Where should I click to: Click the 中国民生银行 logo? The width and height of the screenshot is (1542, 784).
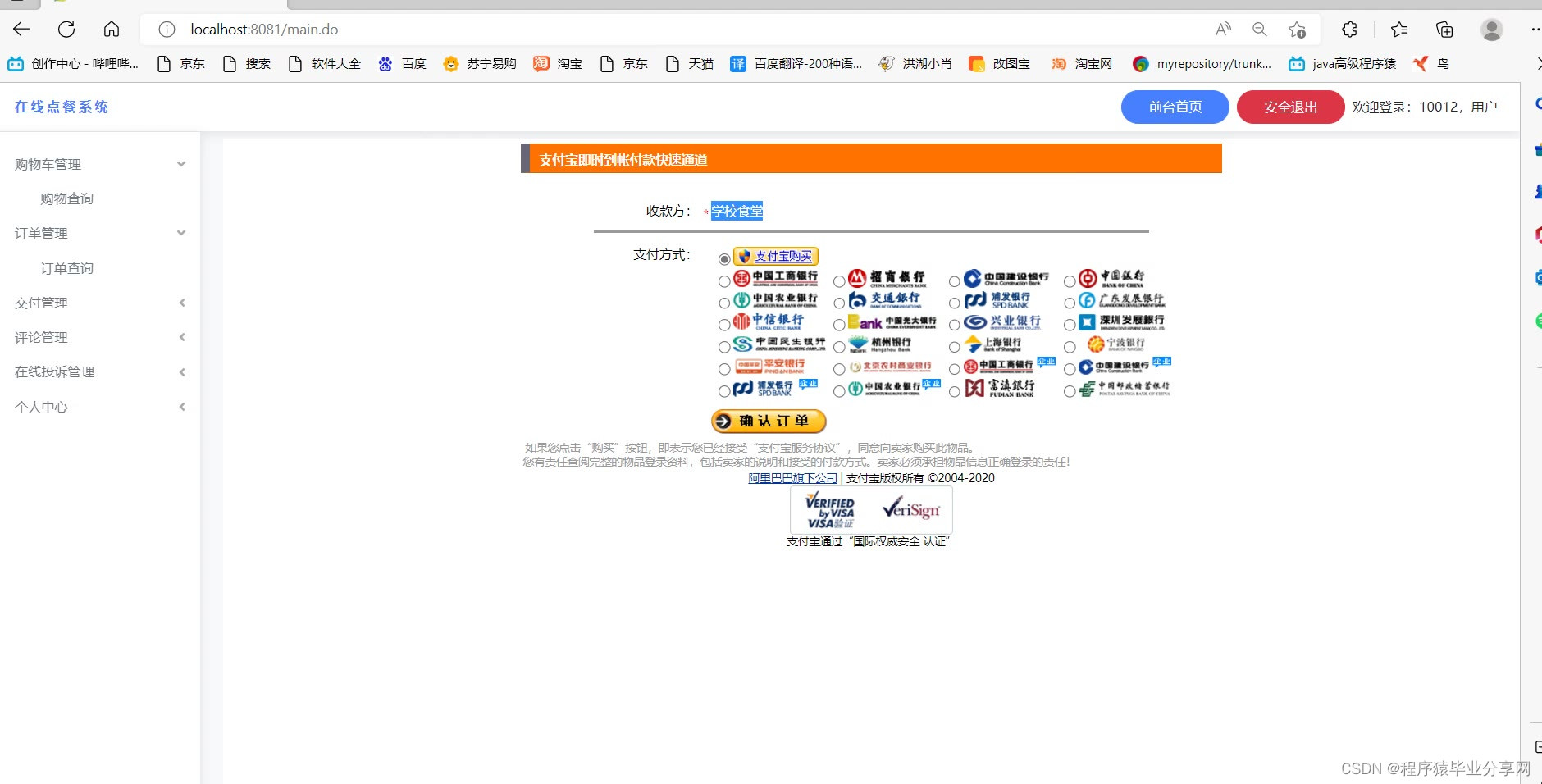[779, 344]
